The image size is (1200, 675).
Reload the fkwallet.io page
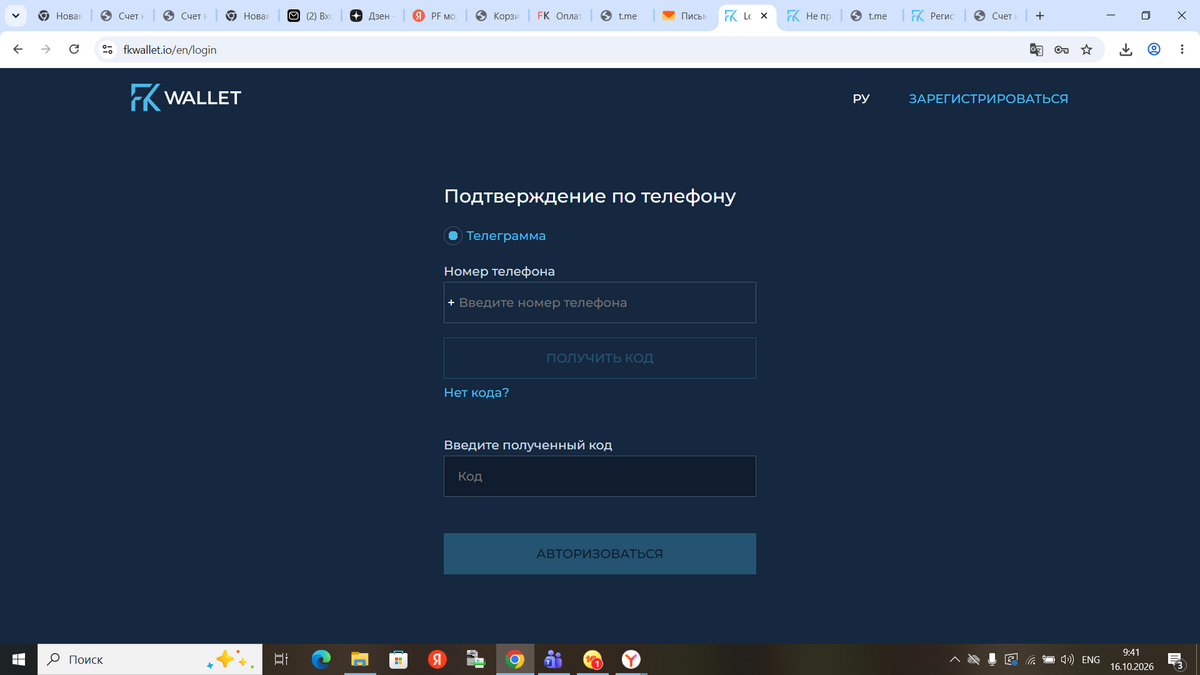[74, 49]
